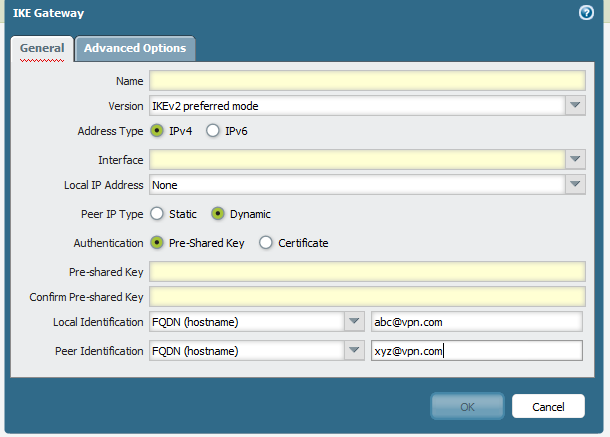Select the General tab
The width and height of the screenshot is (610, 437).
coord(42,48)
